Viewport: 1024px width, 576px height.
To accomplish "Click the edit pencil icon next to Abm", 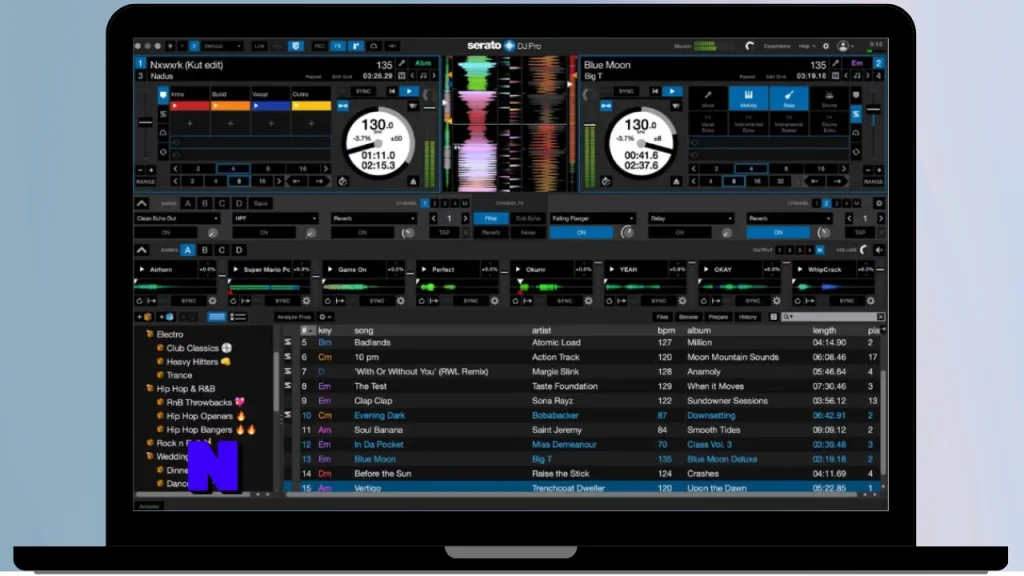I will [402, 63].
